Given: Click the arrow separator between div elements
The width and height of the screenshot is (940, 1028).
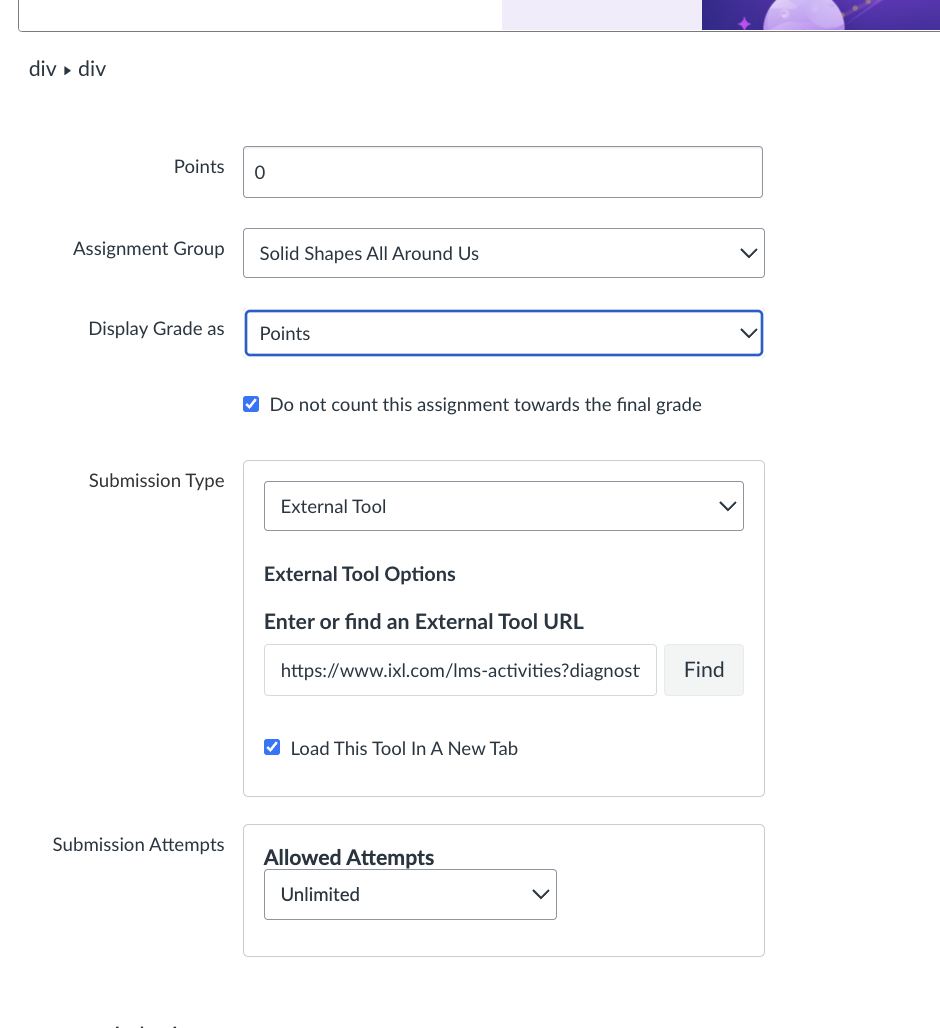Looking at the screenshot, I should tap(67, 70).
